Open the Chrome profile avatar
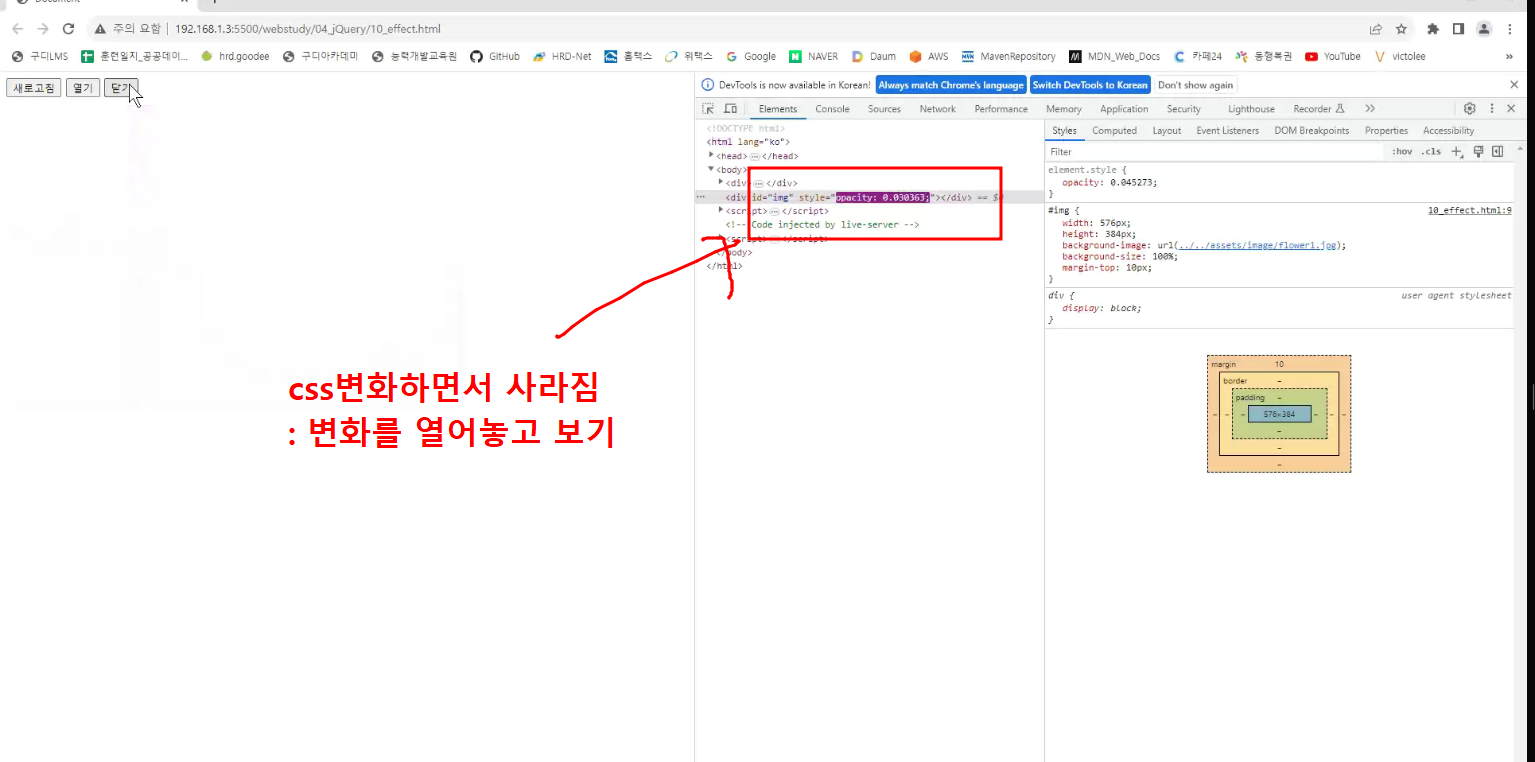 (x=1484, y=29)
